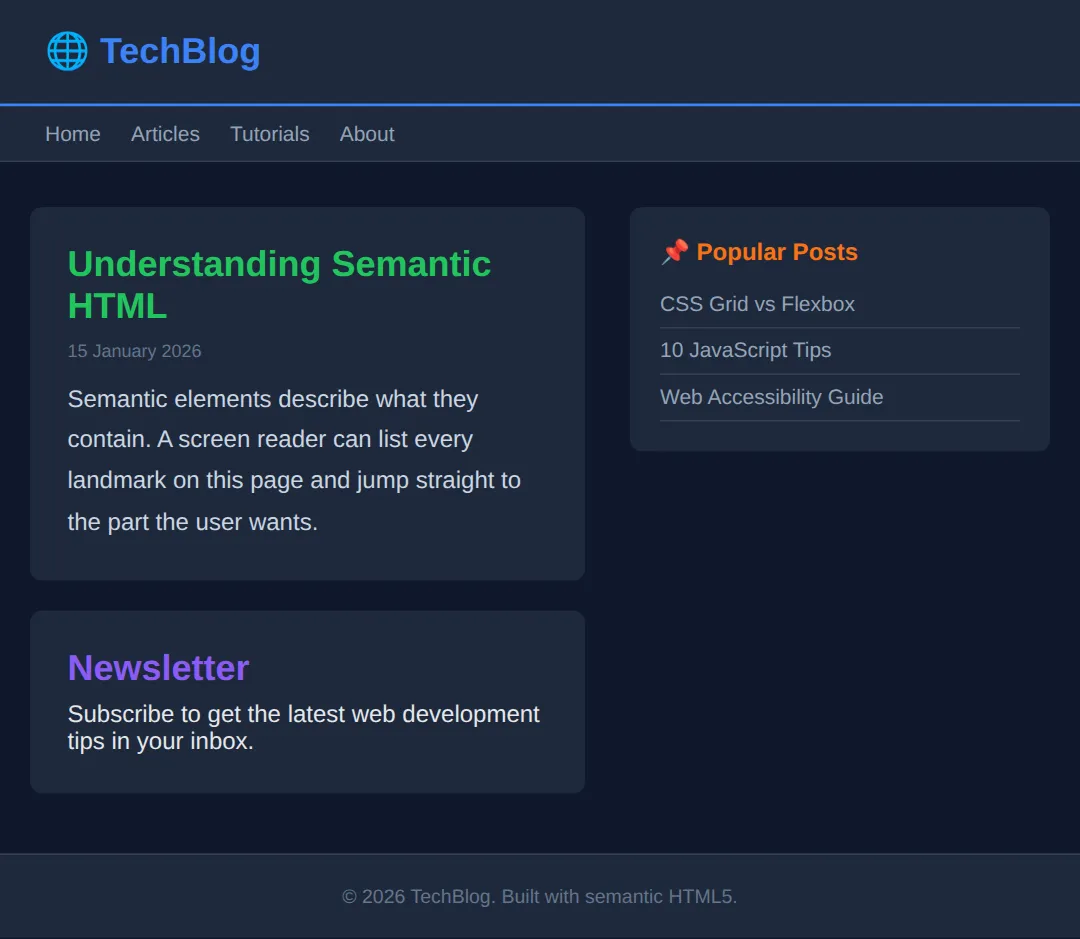Visit the About navigation link

pos(367,134)
